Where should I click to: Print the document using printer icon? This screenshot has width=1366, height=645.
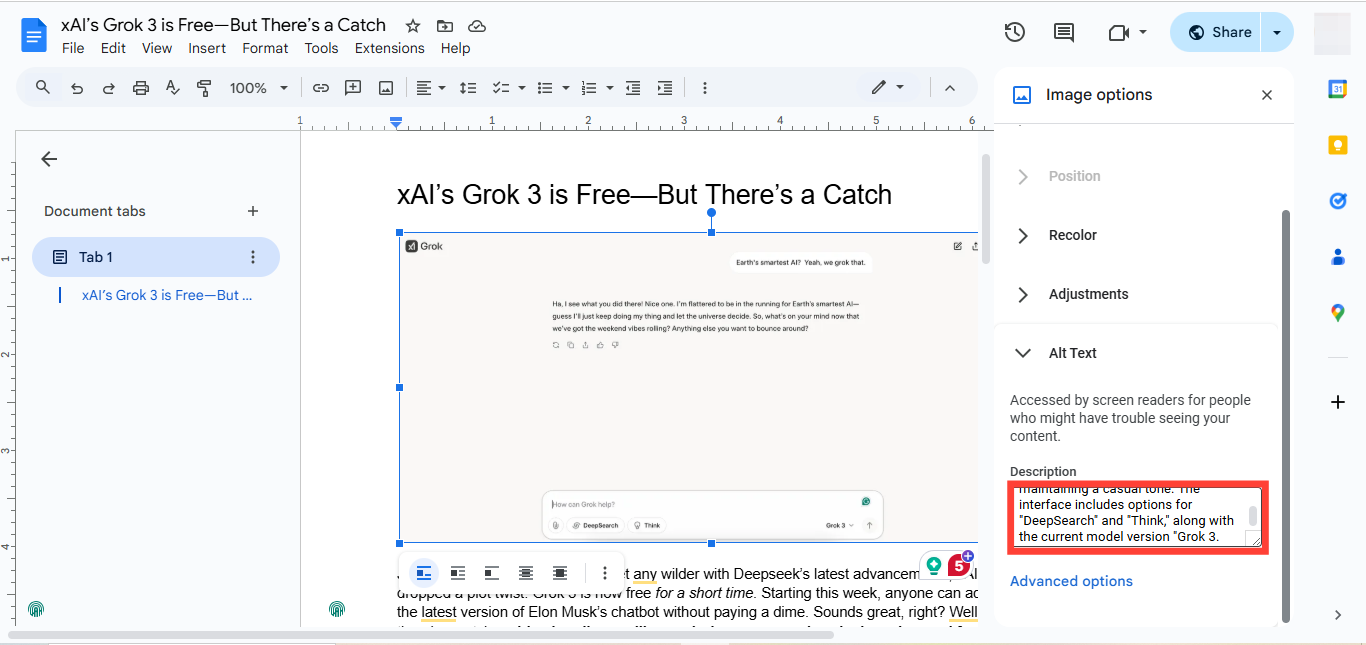(140, 88)
